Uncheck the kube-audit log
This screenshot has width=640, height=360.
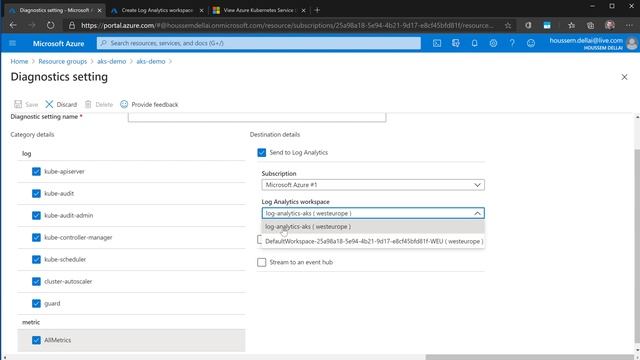point(36,193)
